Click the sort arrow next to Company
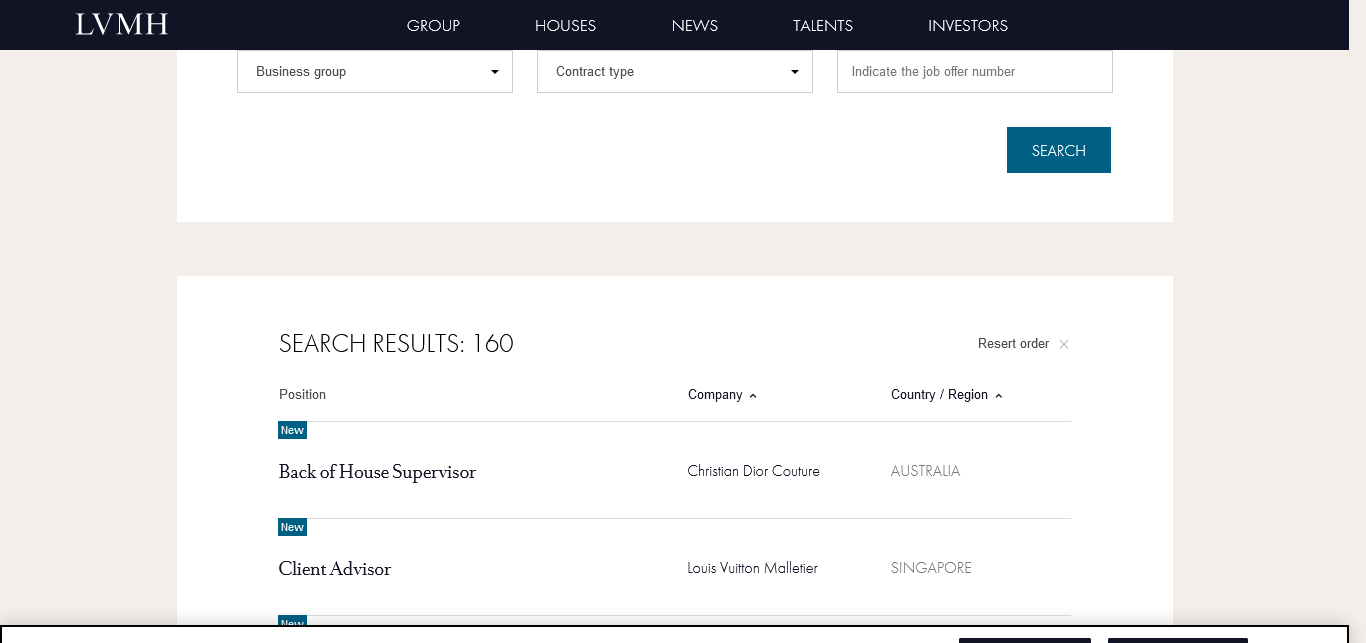This screenshot has height=643, width=1366. click(x=753, y=396)
